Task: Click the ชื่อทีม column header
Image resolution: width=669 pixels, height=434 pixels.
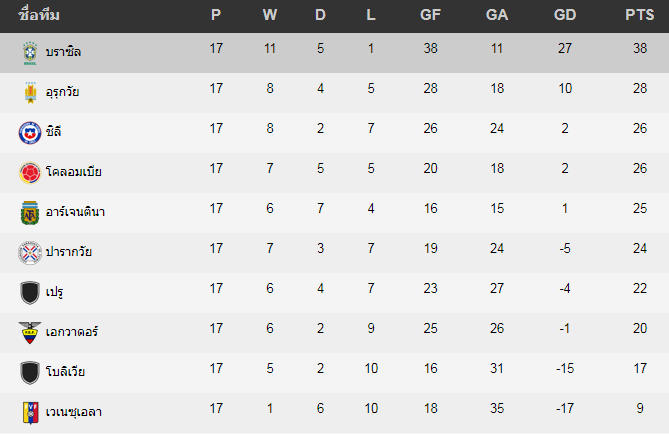Action: click(x=38, y=15)
